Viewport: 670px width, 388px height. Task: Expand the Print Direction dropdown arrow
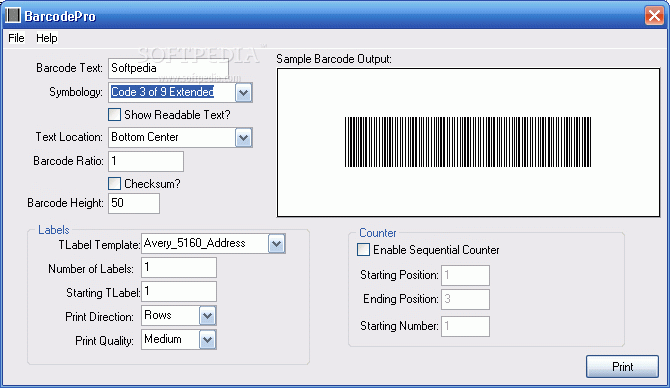point(208,316)
